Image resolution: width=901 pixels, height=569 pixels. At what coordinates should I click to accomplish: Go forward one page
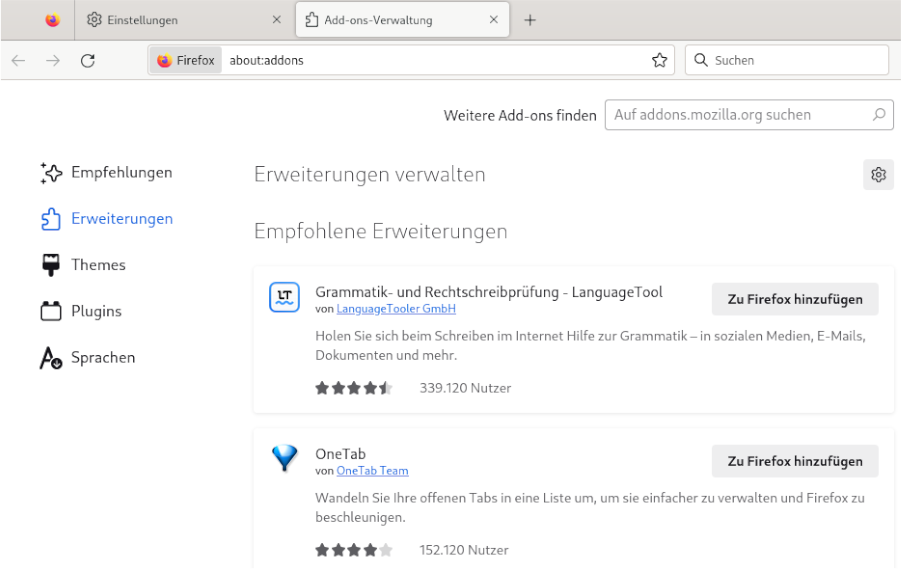53,60
